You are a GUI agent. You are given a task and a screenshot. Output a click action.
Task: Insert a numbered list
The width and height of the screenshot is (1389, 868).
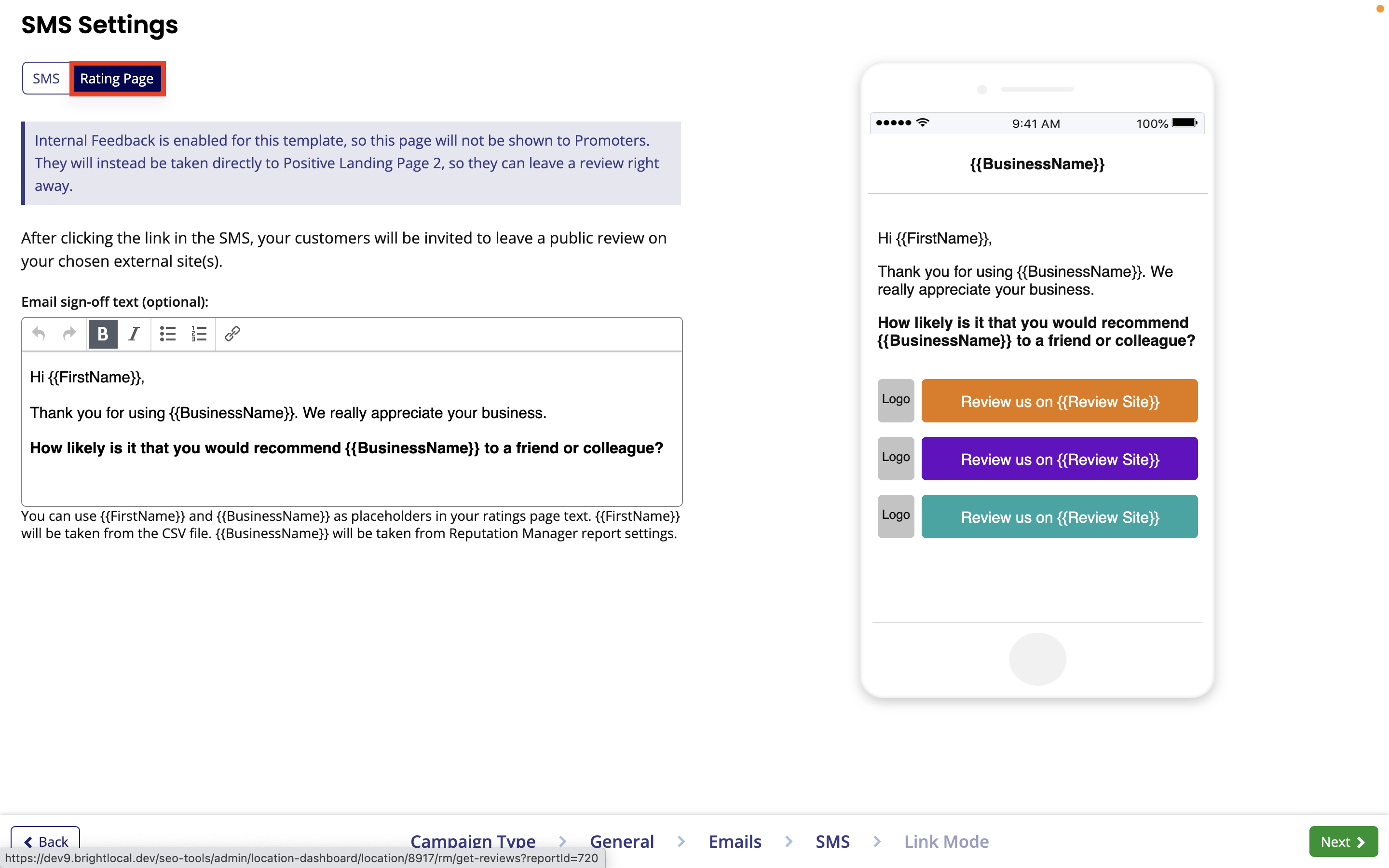[199, 334]
